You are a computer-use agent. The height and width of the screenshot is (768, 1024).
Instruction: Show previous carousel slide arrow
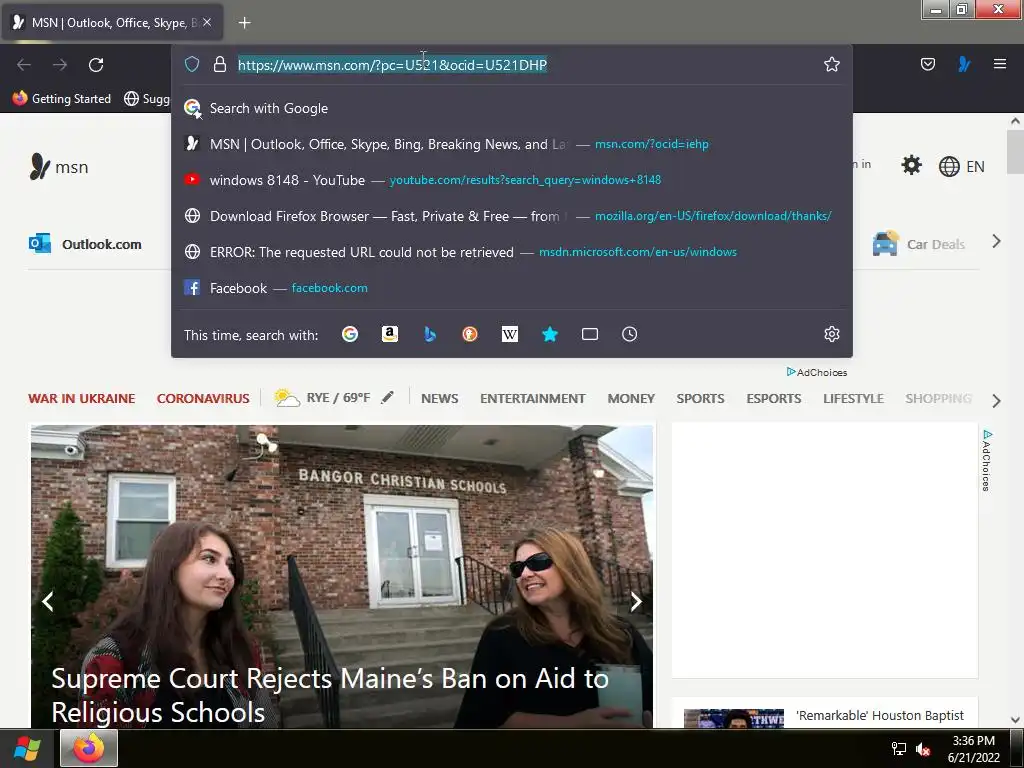(x=48, y=601)
